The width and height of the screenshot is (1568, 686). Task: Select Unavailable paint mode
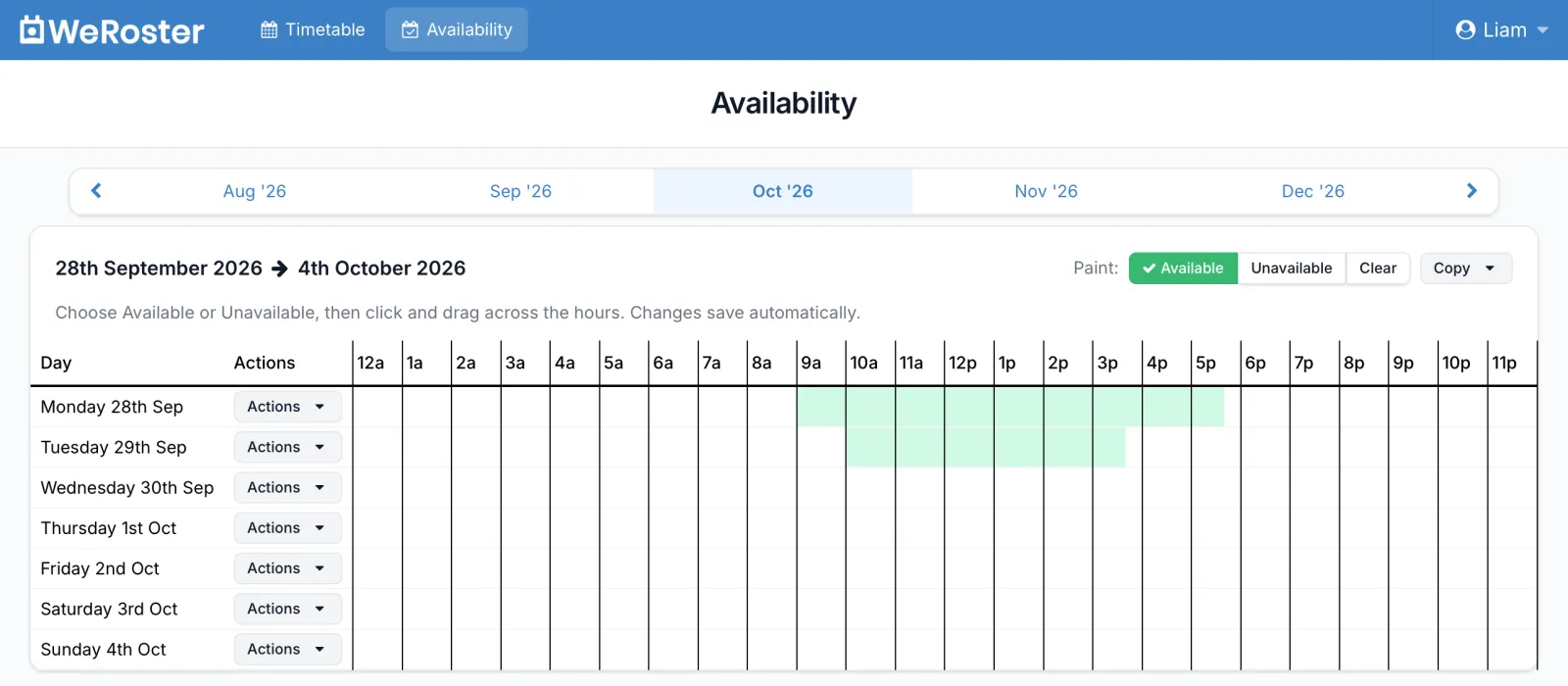click(x=1292, y=269)
